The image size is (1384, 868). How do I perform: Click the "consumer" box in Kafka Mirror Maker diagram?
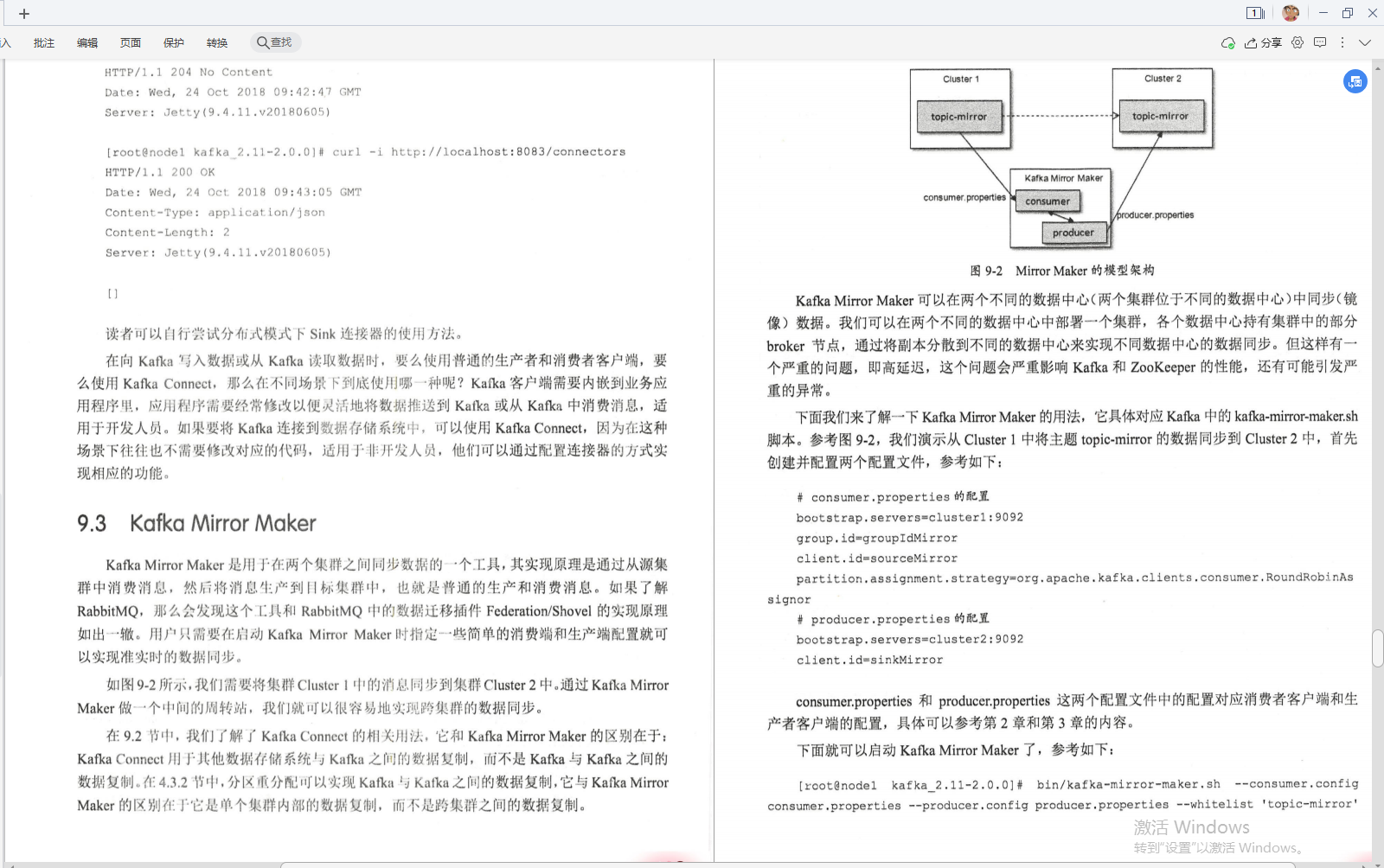(x=1048, y=201)
